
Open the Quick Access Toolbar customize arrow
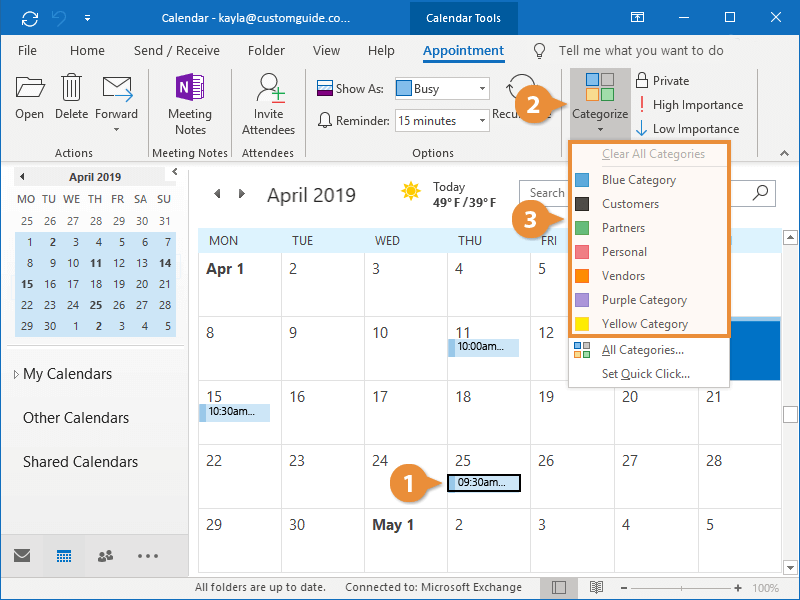[87, 18]
